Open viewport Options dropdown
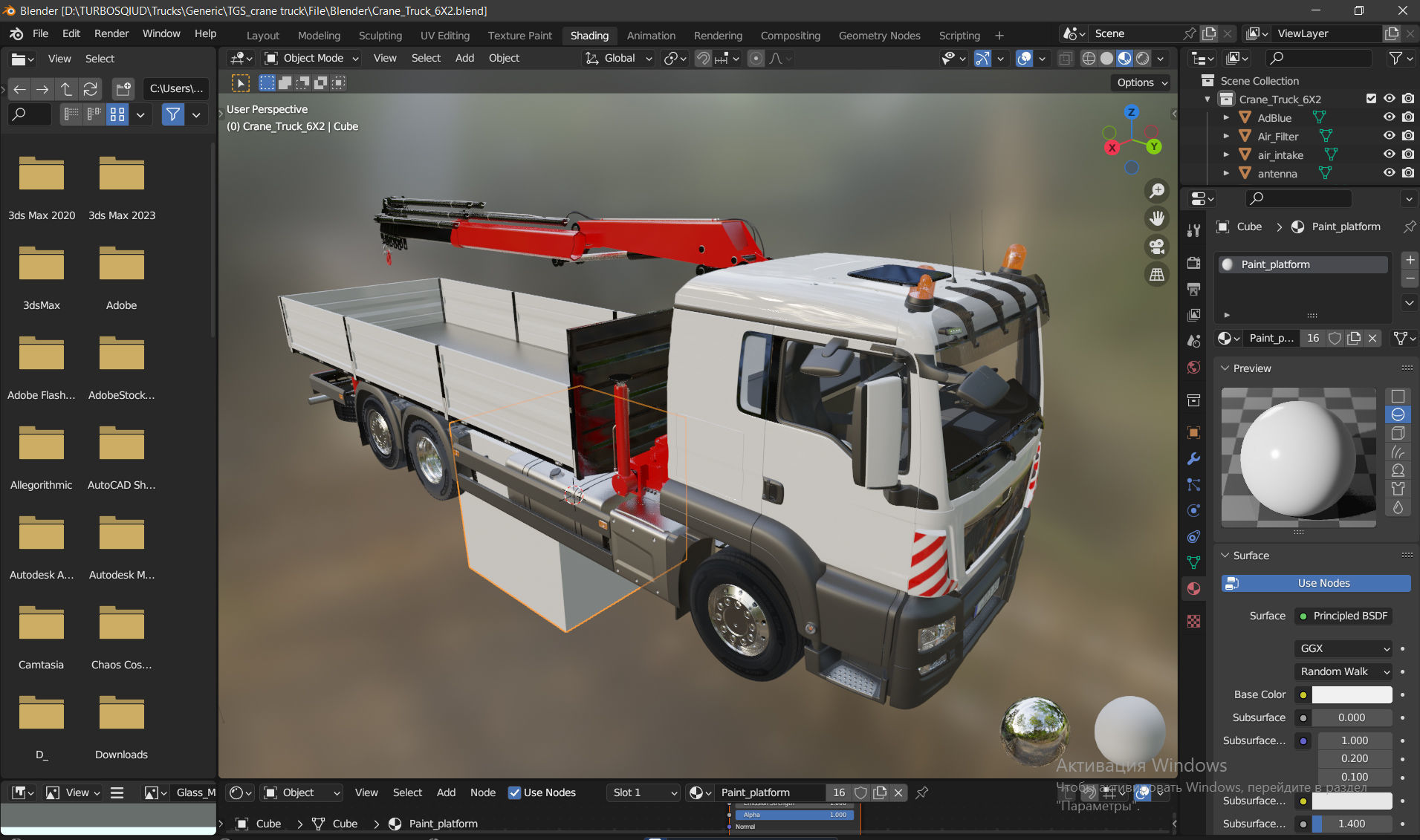The height and width of the screenshot is (840, 1420). click(x=1142, y=82)
